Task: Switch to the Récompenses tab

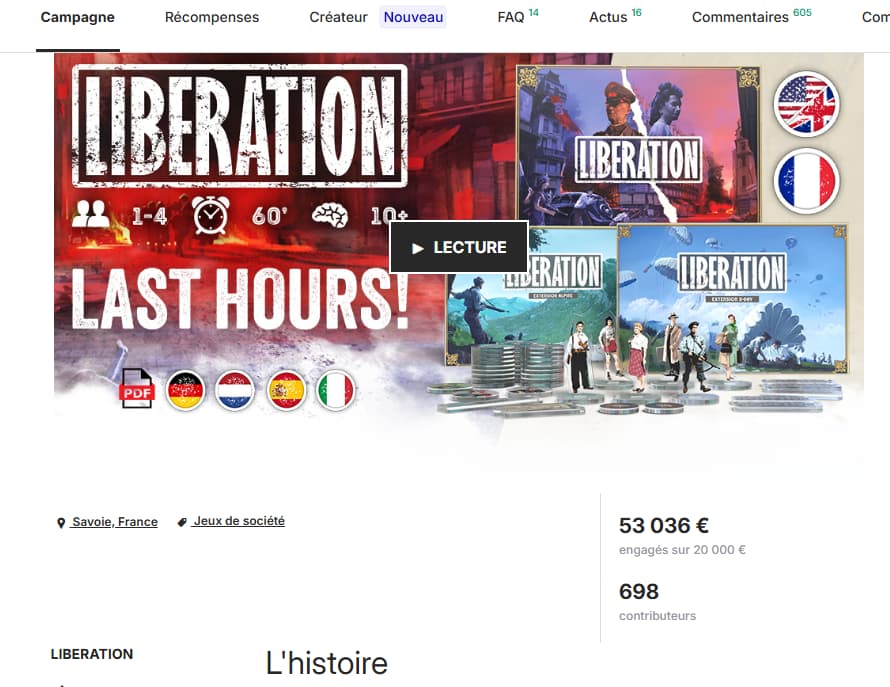Action: pos(212,18)
